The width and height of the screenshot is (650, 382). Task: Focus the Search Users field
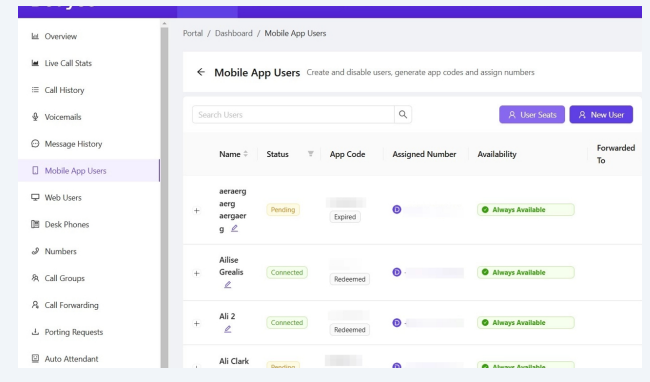pyautogui.click(x=293, y=114)
